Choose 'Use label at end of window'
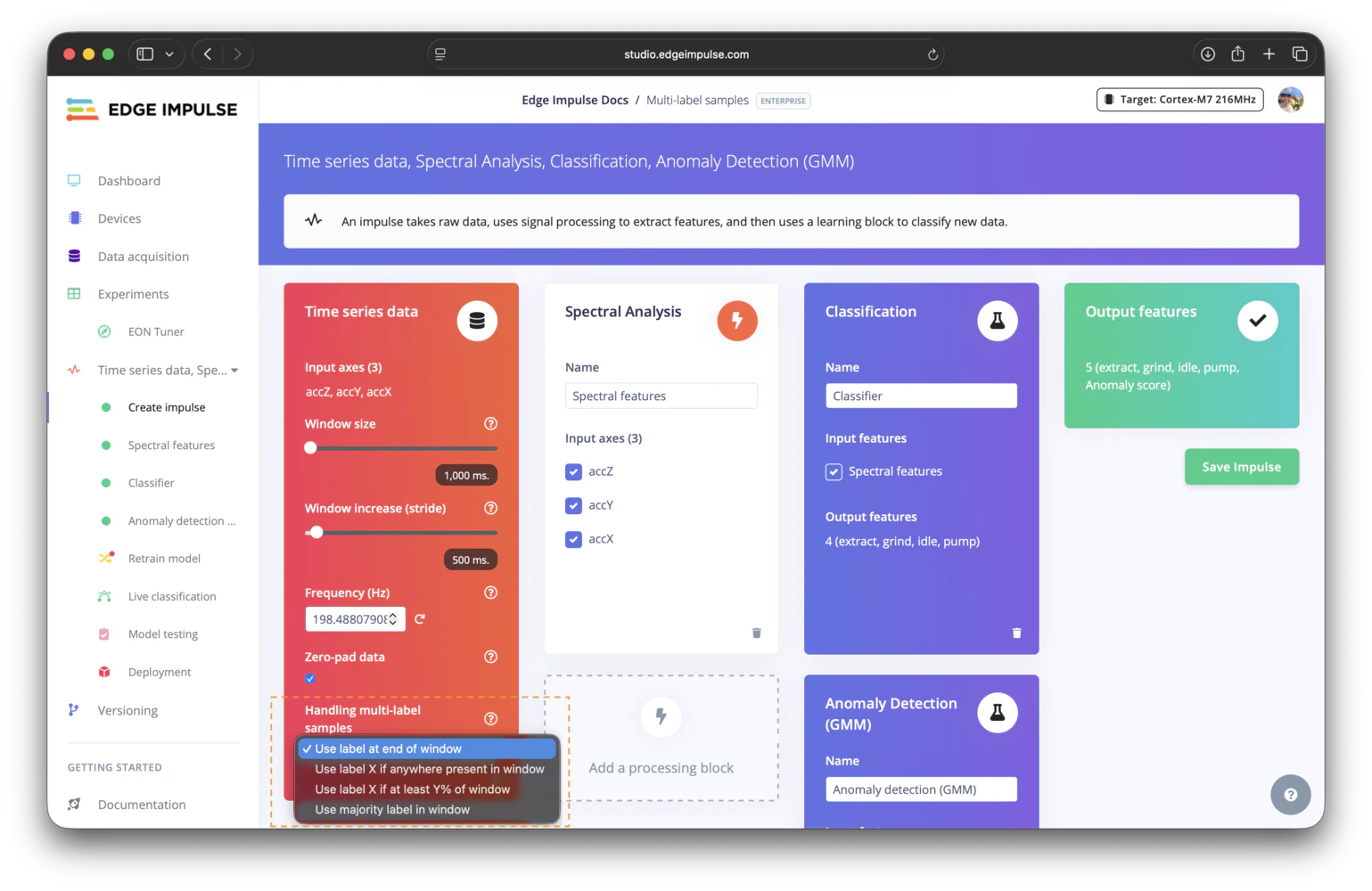Viewport: 1372px width, 891px height. click(x=427, y=749)
